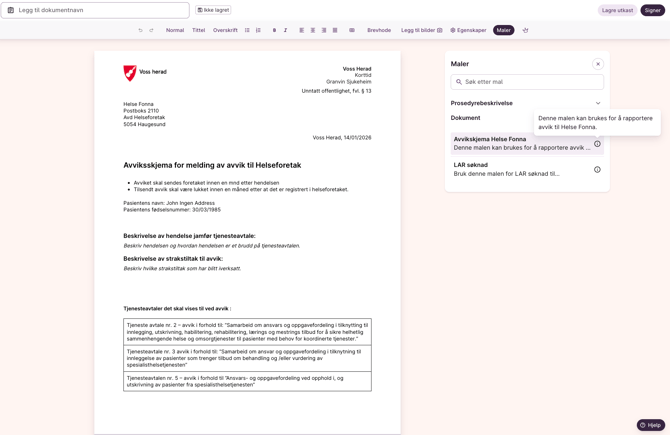Toggle the Maler panel button
Screen dimensions: 670x435
click(503, 30)
